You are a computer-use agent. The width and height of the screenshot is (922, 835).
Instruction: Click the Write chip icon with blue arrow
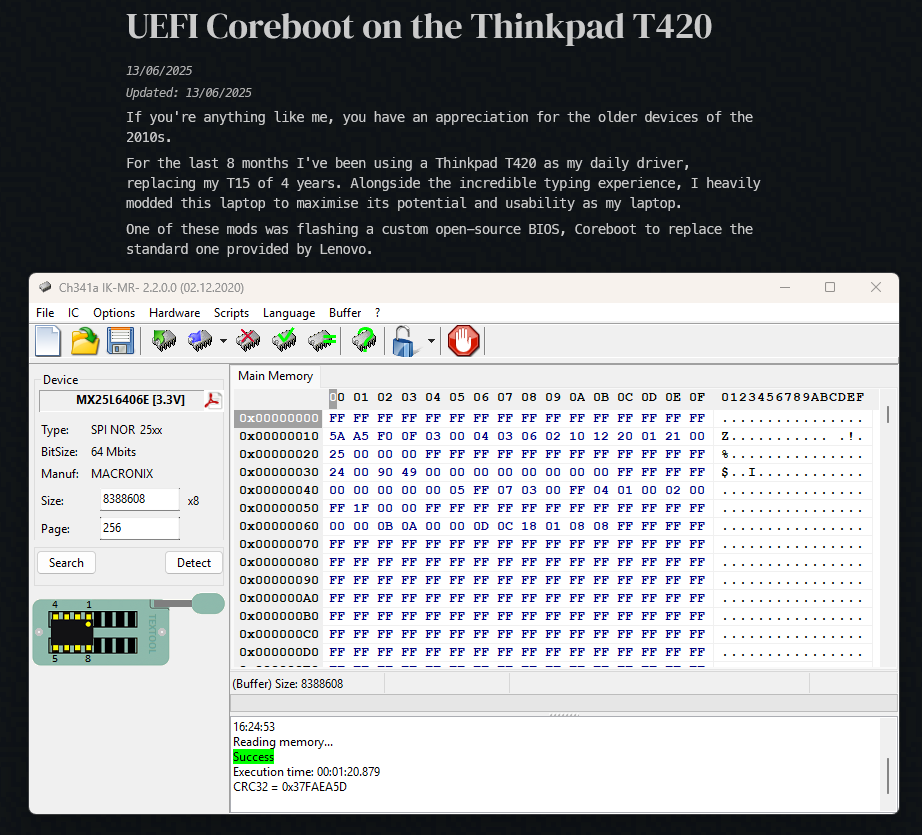[200, 340]
